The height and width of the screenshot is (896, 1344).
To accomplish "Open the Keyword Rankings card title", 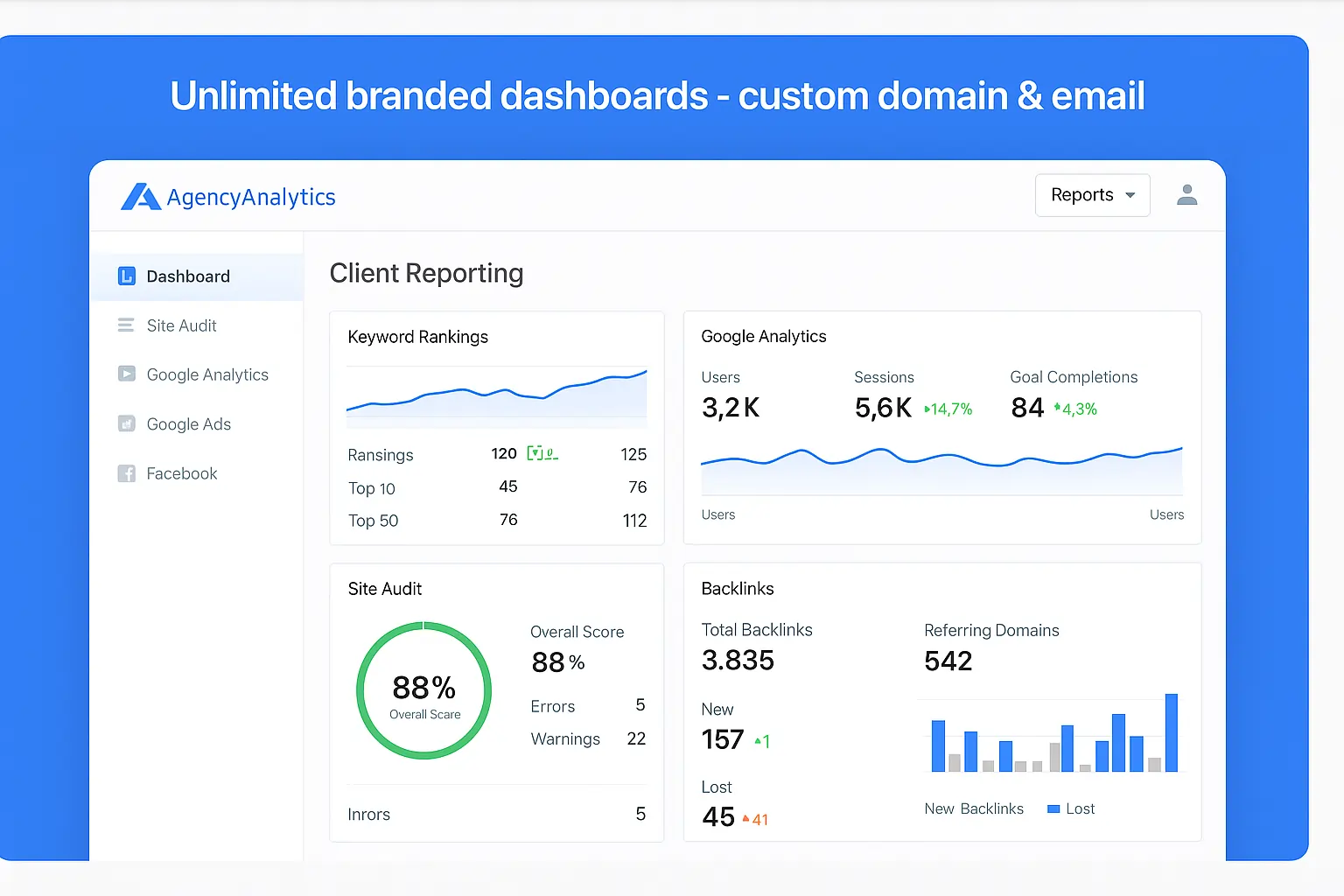I will pos(417,337).
